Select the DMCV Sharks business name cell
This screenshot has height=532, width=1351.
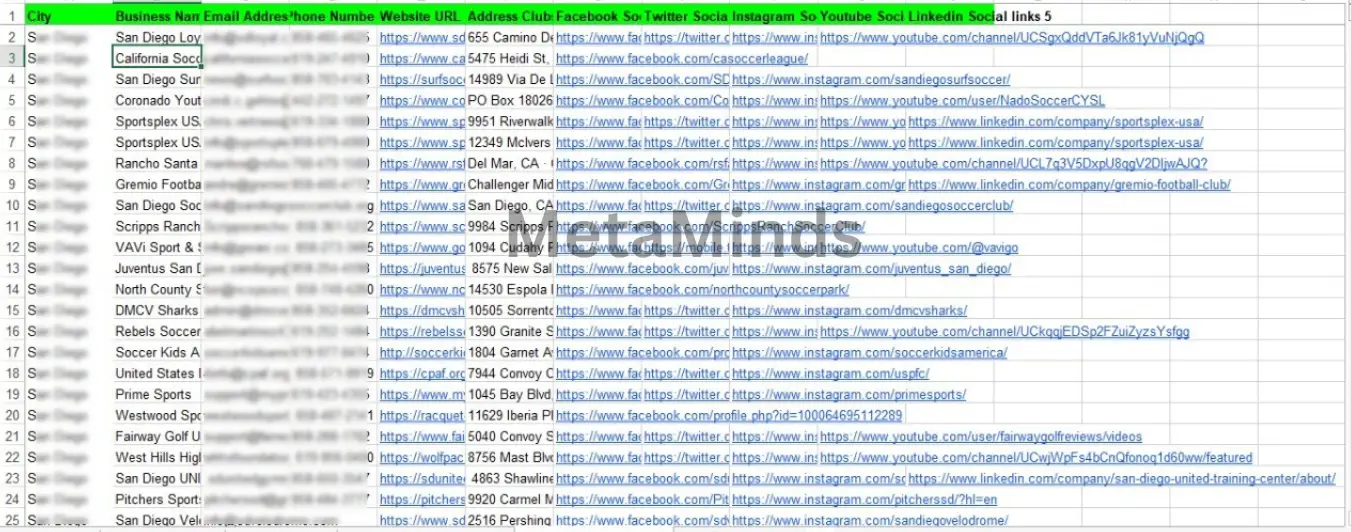(157, 311)
